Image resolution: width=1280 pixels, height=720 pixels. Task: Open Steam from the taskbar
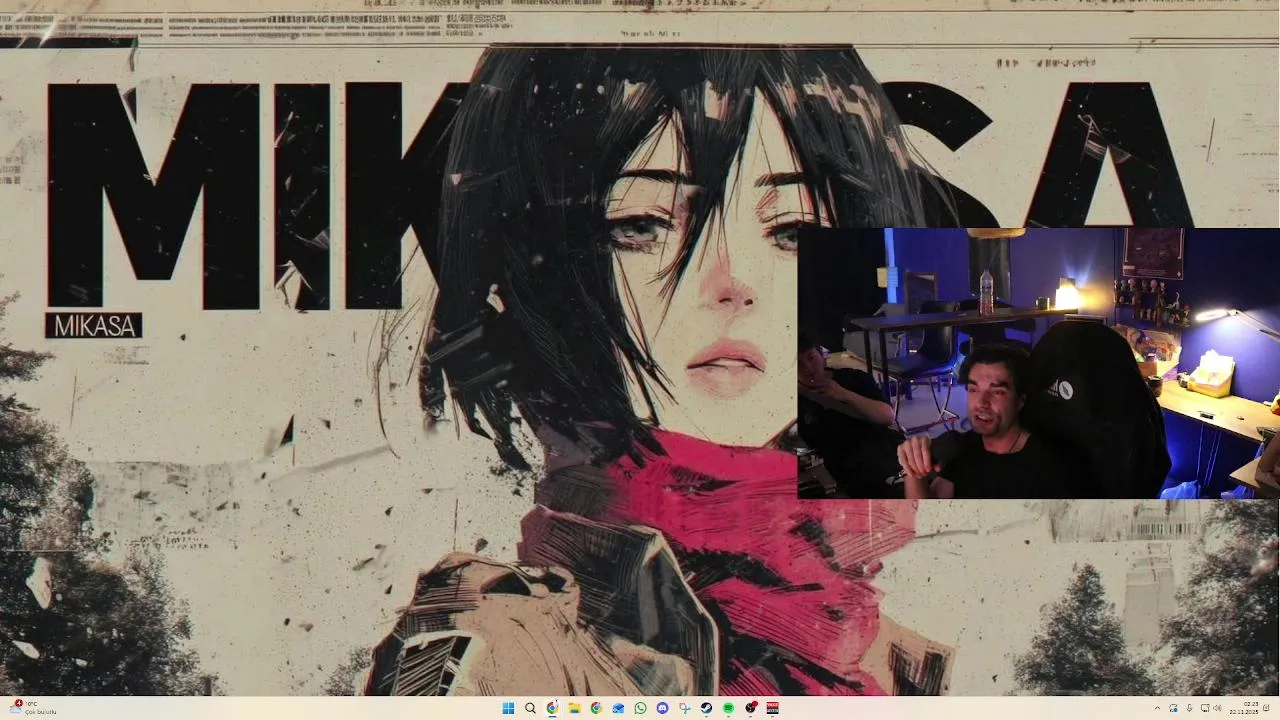coord(706,708)
